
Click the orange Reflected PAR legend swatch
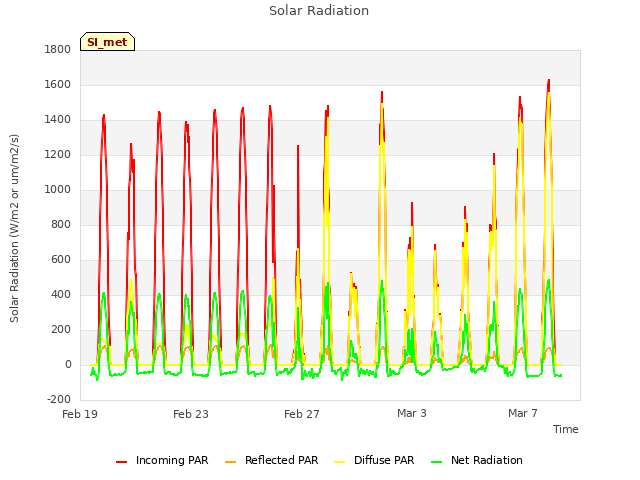coord(231,462)
